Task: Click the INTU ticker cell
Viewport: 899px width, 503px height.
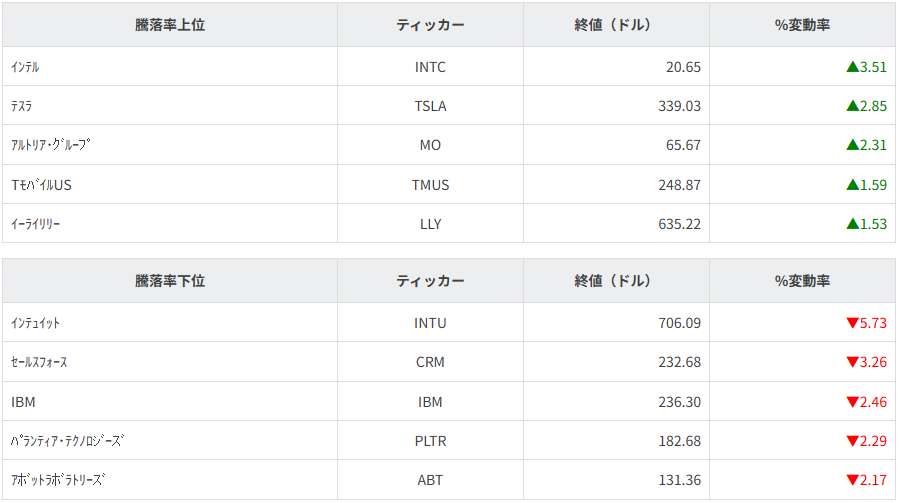Action: [x=430, y=323]
